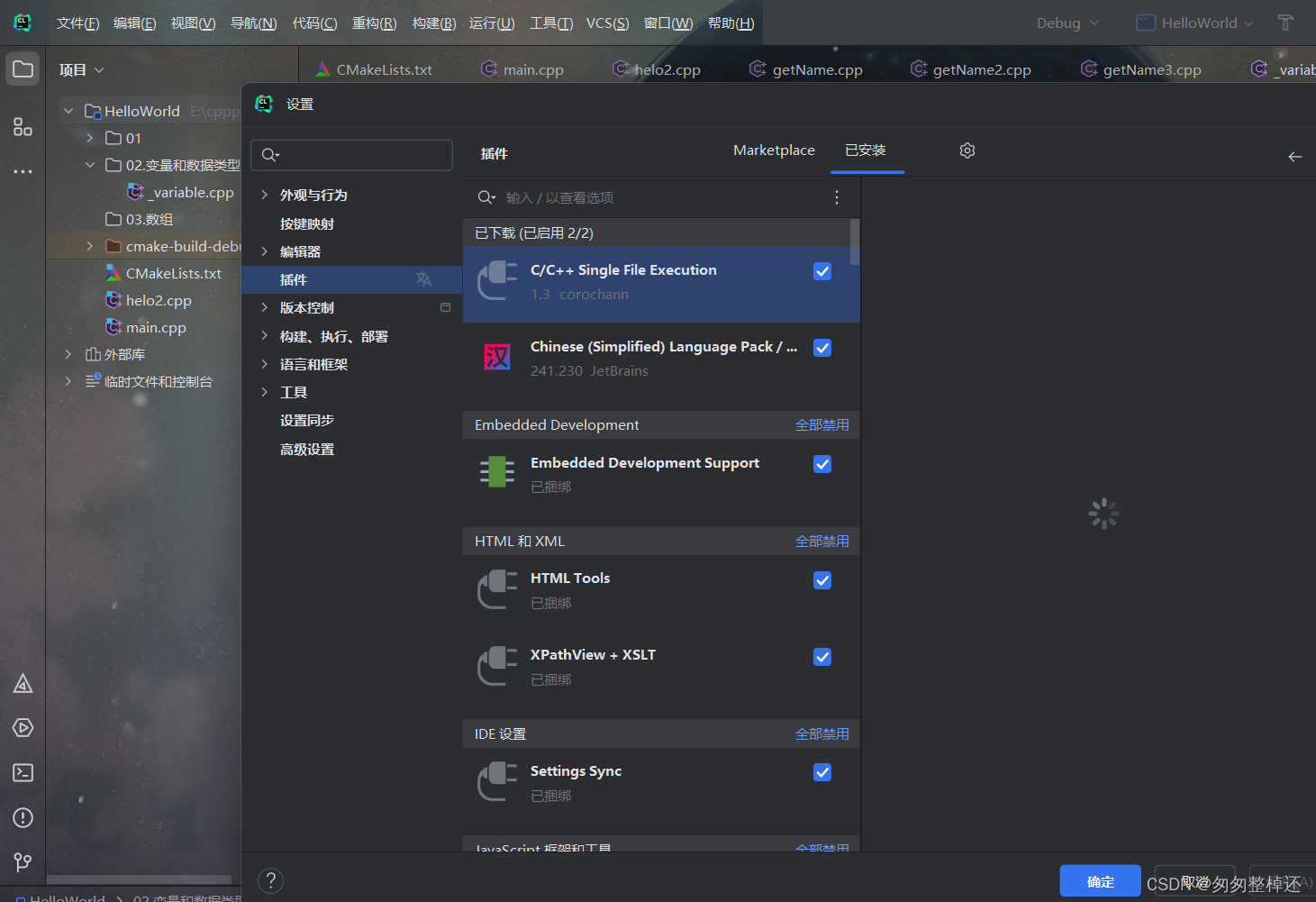
Task: Focus the plugin search input field
Action: point(662,197)
